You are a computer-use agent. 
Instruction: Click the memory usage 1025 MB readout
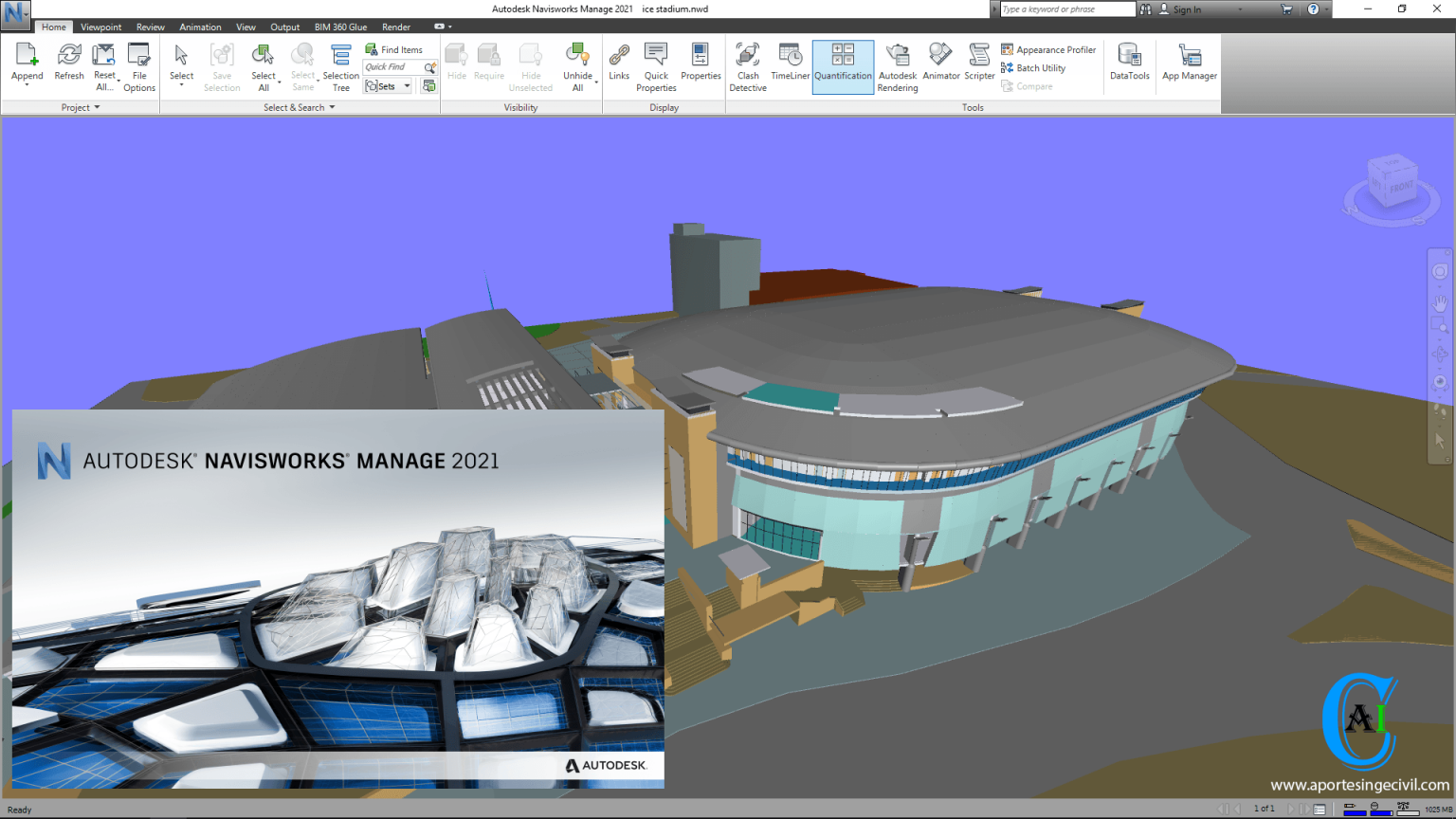tap(1438, 810)
